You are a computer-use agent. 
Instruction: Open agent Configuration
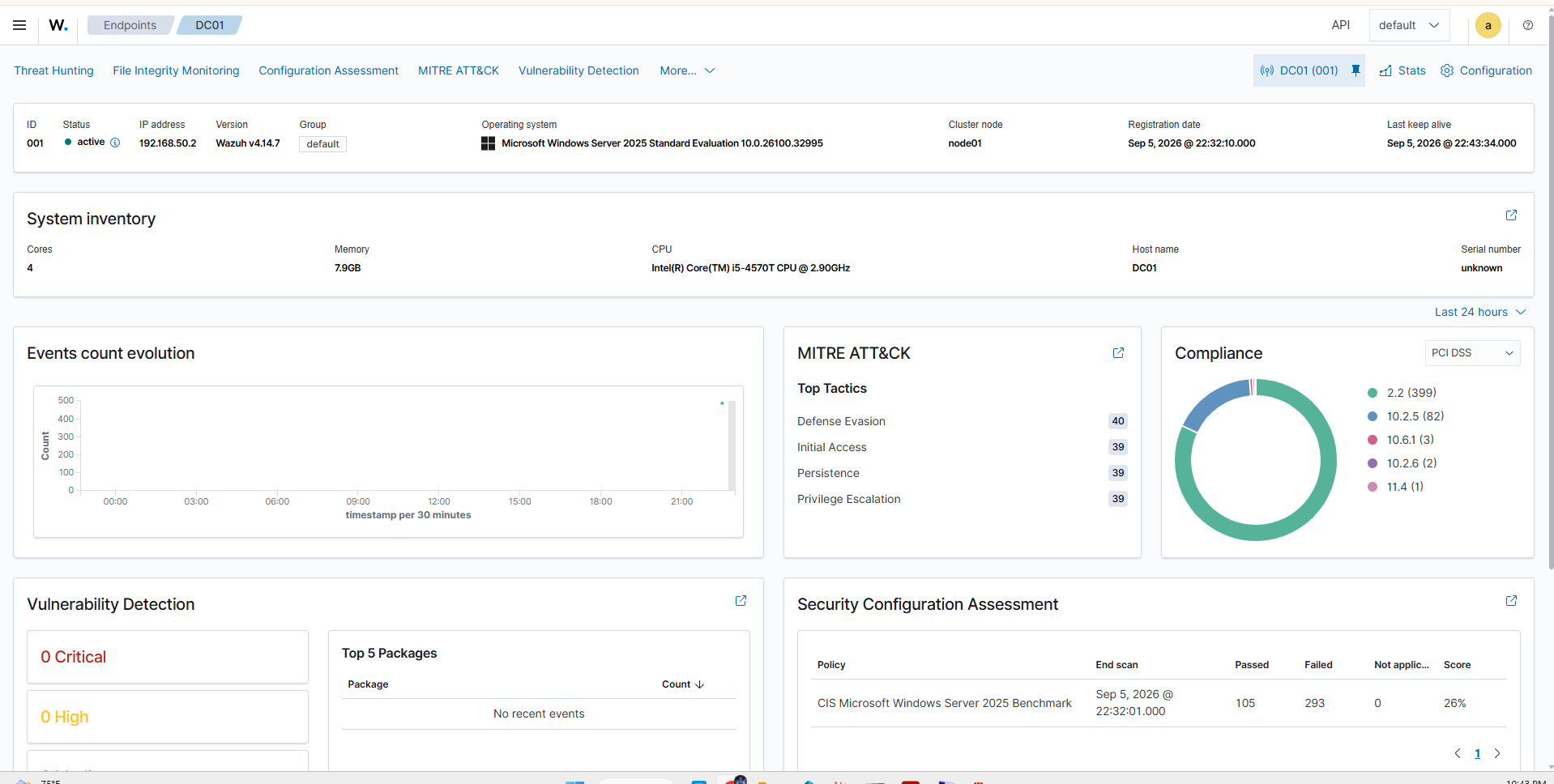[1486, 70]
